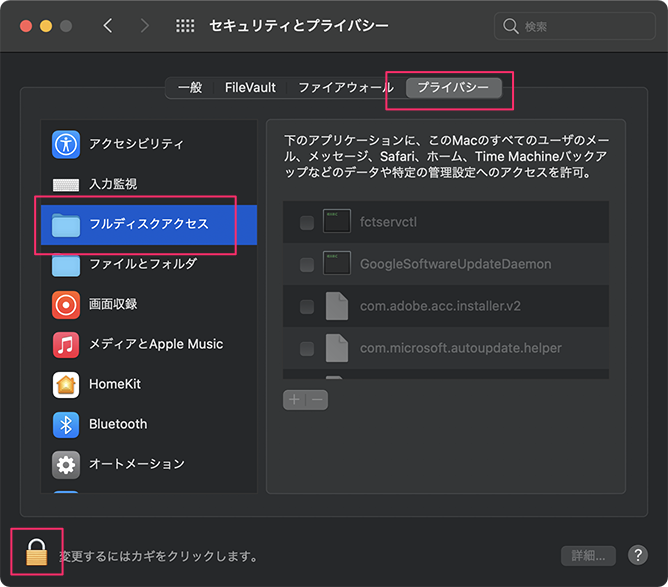Open オートメーション with the gear icon
668x587 pixels.
click(x=66, y=464)
